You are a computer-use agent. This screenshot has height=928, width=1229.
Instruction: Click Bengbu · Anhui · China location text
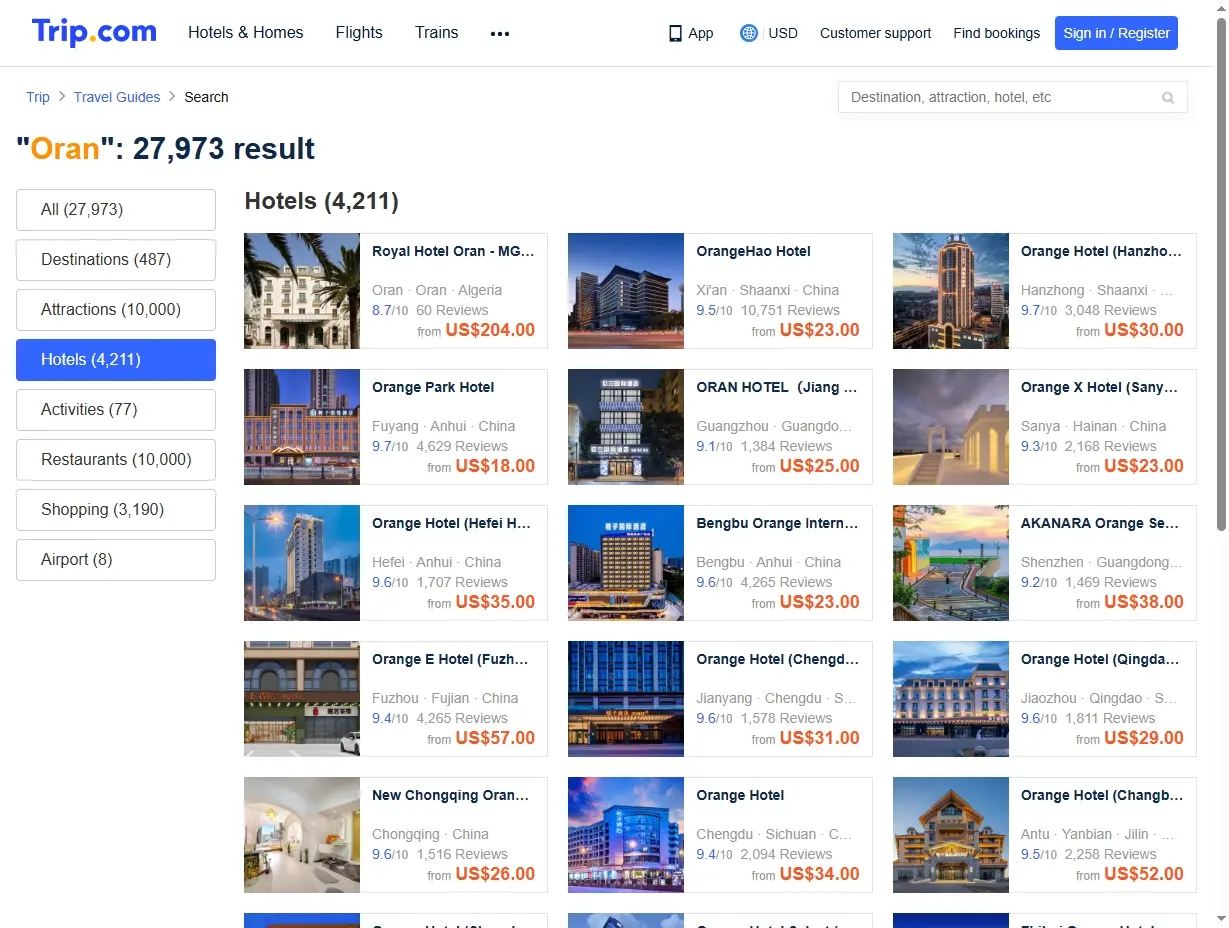click(x=769, y=562)
